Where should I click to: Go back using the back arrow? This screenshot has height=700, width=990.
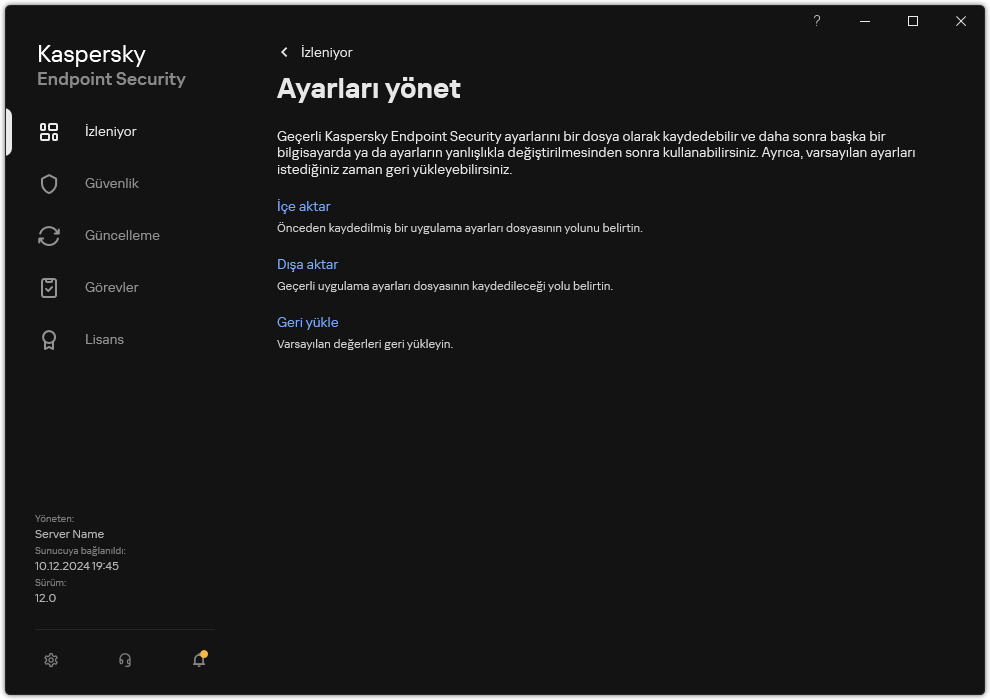click(284, 52)
